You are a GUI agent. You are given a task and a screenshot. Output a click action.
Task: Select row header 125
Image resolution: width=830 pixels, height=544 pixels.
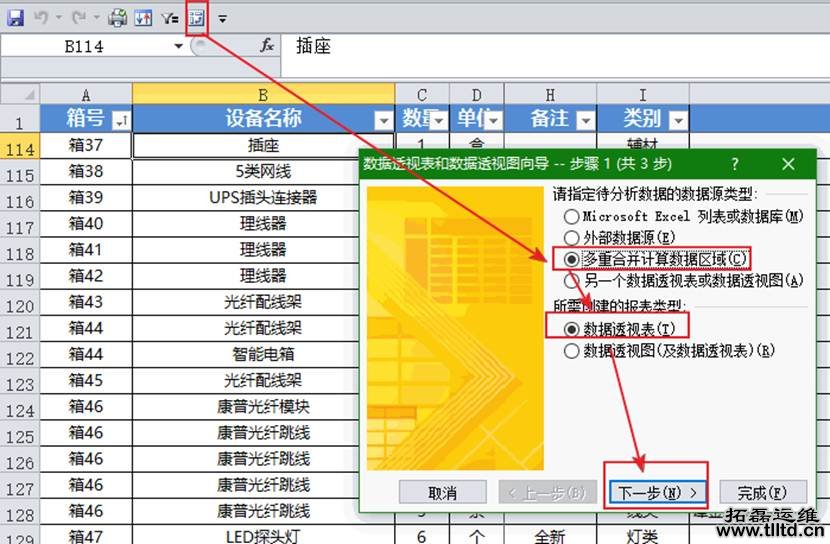(x=20, y=434)
